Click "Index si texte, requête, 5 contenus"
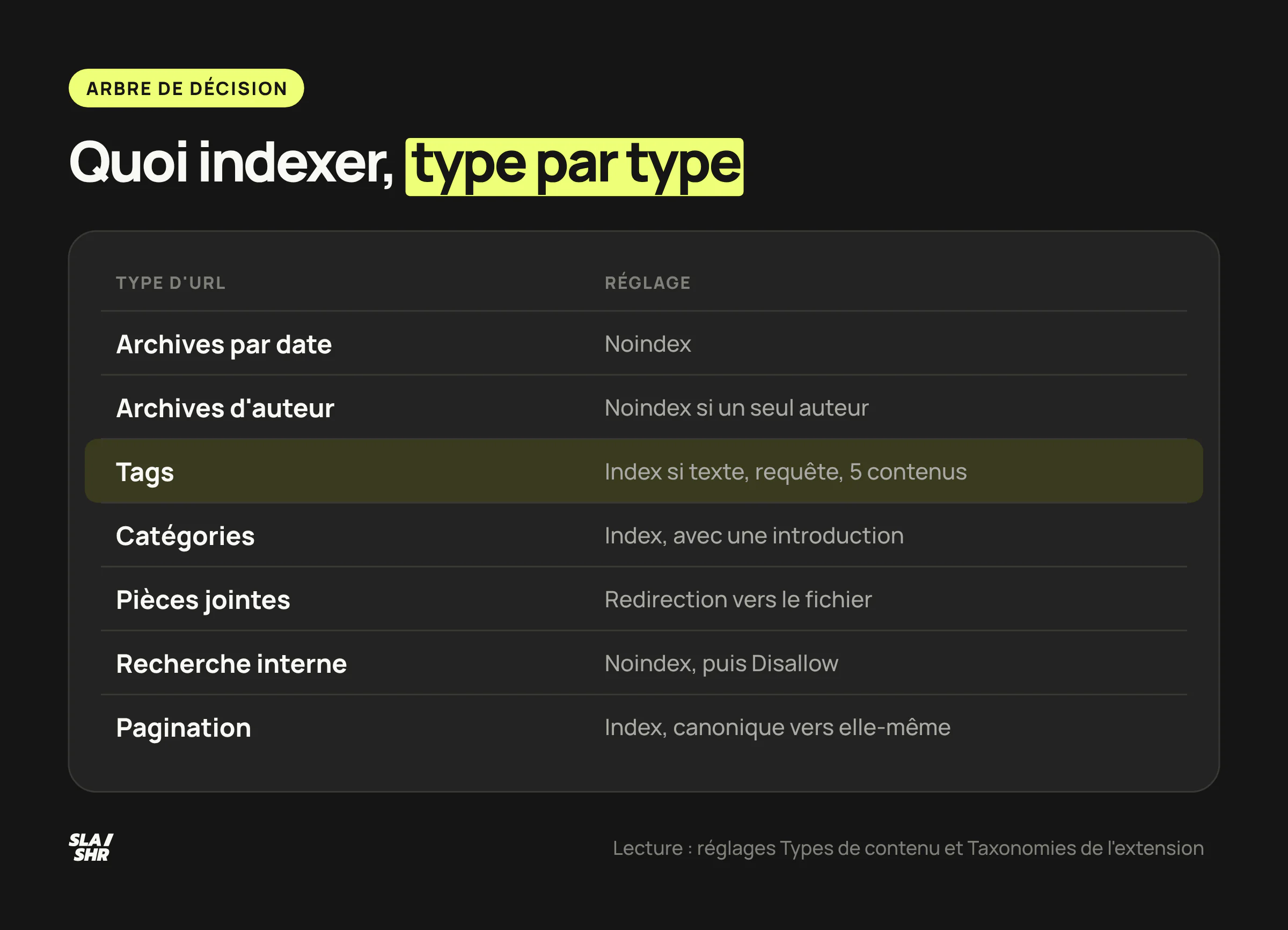 (785, 472)
